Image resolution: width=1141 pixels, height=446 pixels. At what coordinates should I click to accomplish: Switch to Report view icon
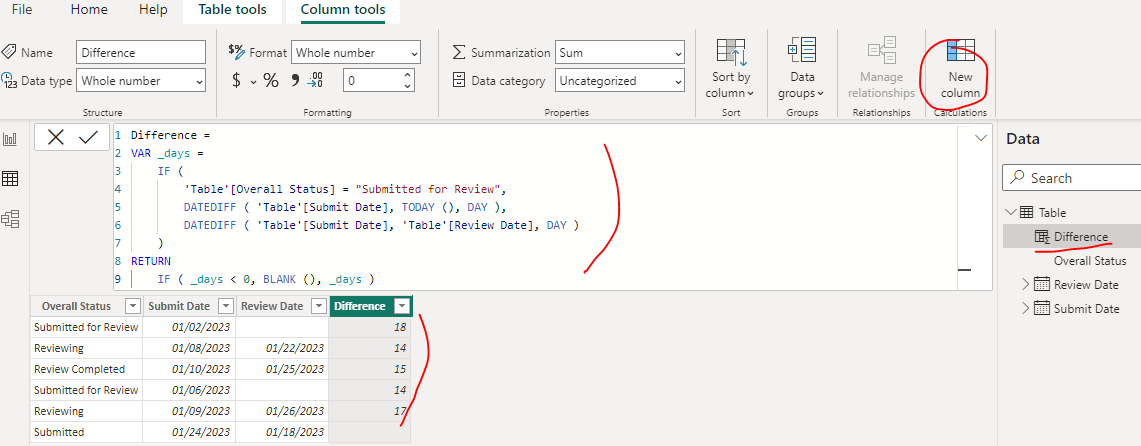[x=11, y=139]
